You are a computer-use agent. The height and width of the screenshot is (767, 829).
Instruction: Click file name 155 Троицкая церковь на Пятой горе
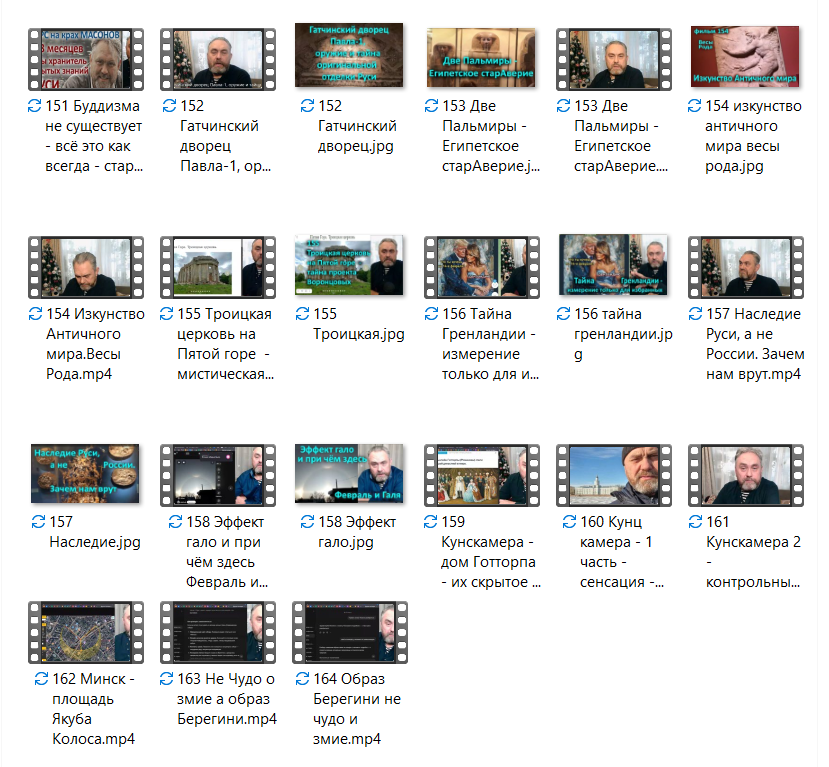[x=226, y=344]
